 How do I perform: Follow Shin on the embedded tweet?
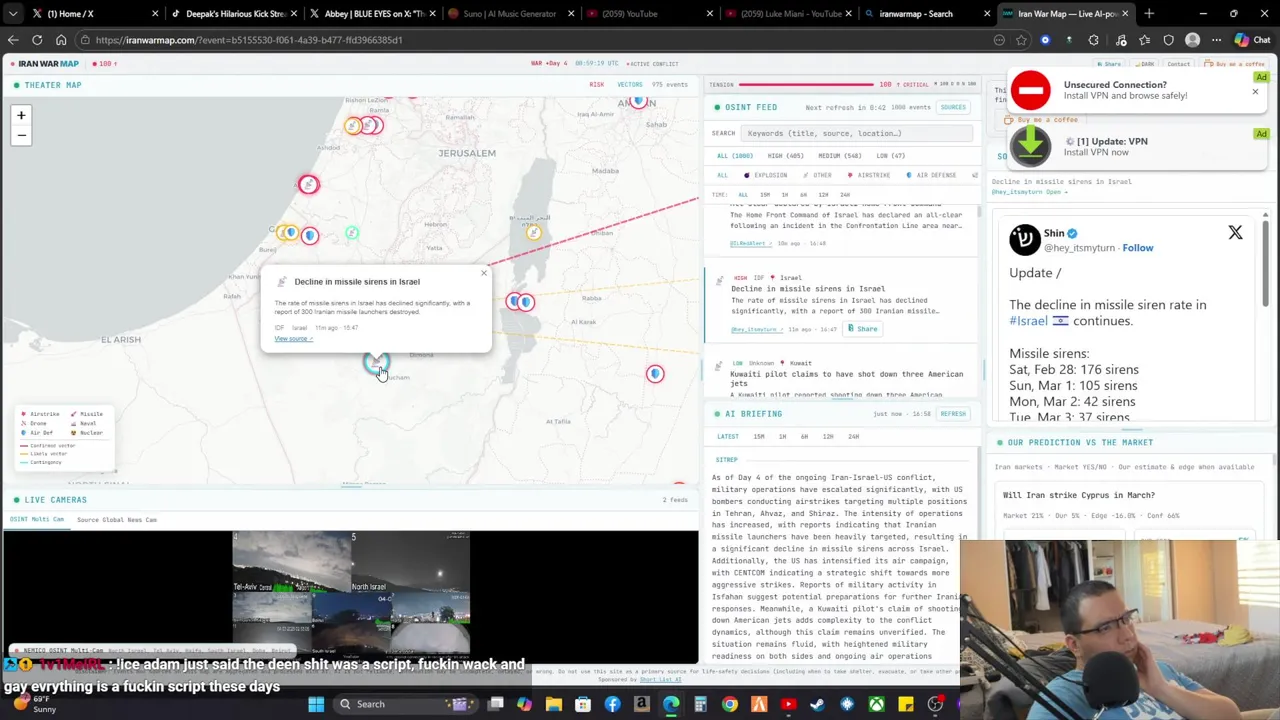click(1138, 248)
